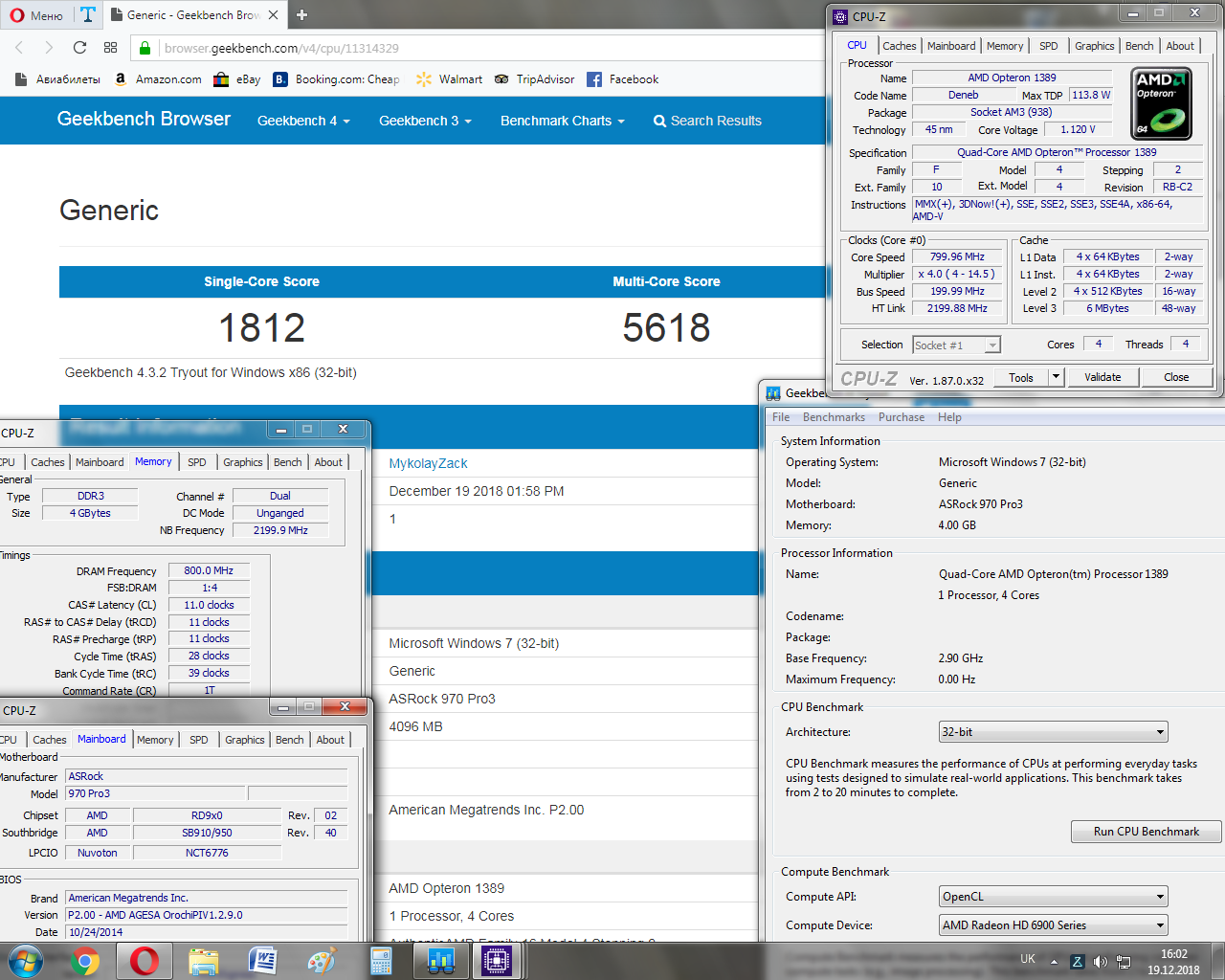The height and width of the screenshot is (980, 1225).
Task: Open the Architecture 32-bit combo box
Action: click(x=1054, y=732)
